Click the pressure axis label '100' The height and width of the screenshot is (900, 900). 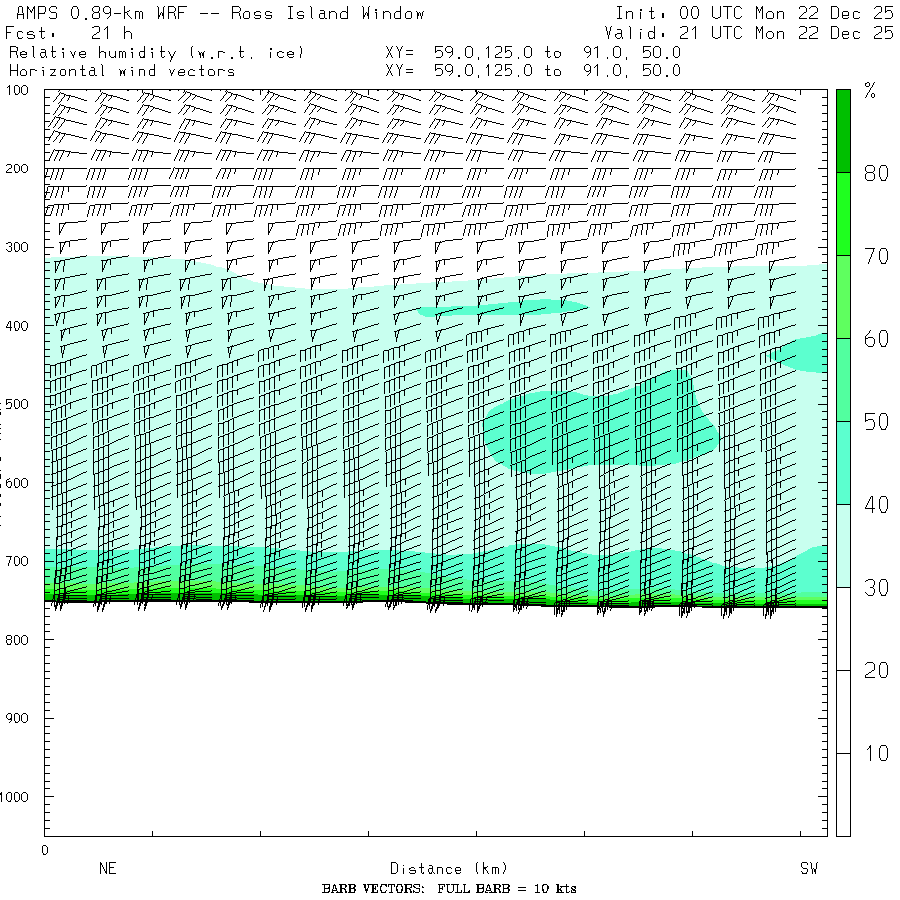click(x=17, y=90)
